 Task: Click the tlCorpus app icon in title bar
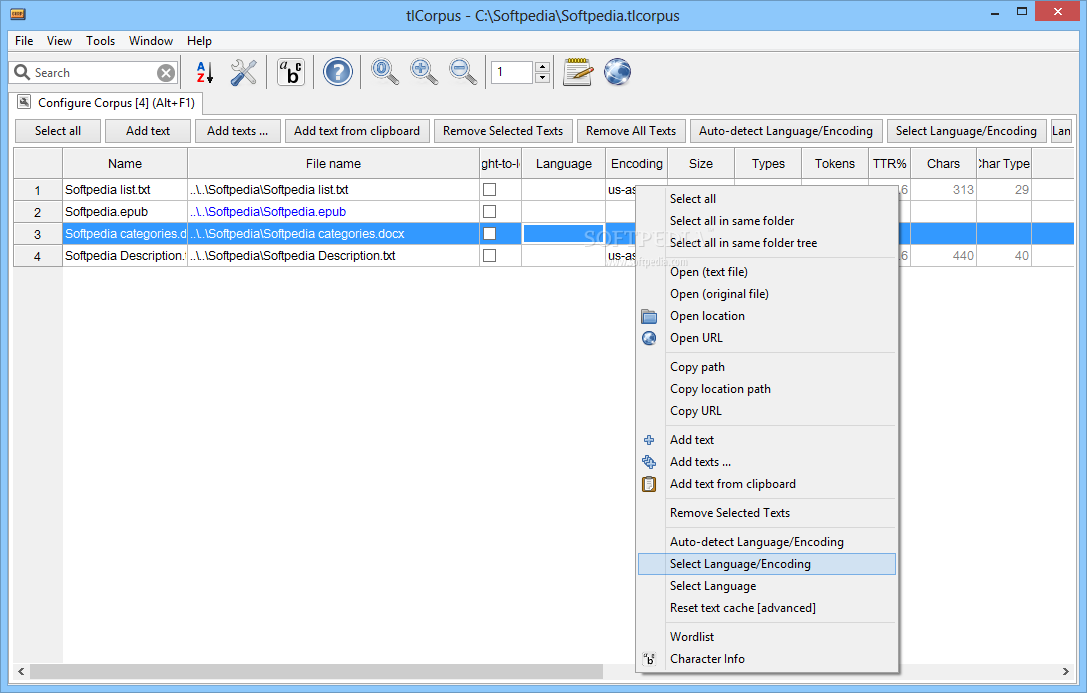point(18,14)
